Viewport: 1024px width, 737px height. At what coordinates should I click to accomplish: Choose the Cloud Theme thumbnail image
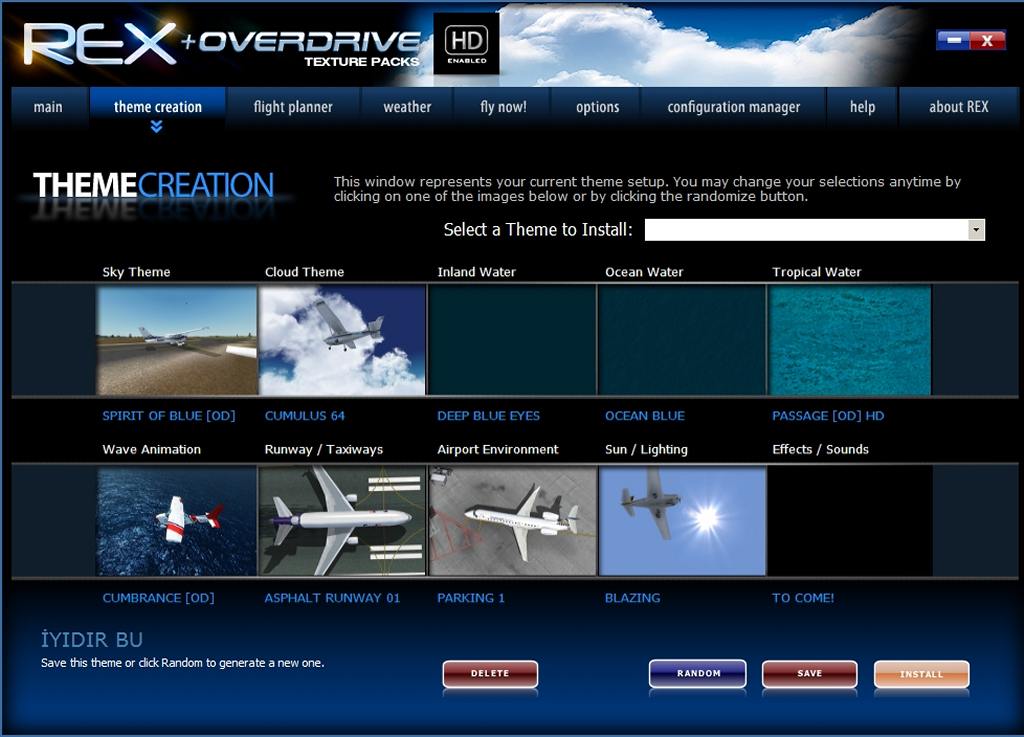click(x=342, y=341)
